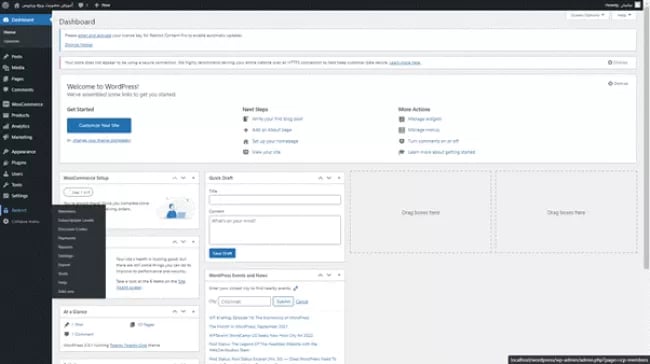Click icon beside Manage widgets
The image size is (650, 364).
401,119
